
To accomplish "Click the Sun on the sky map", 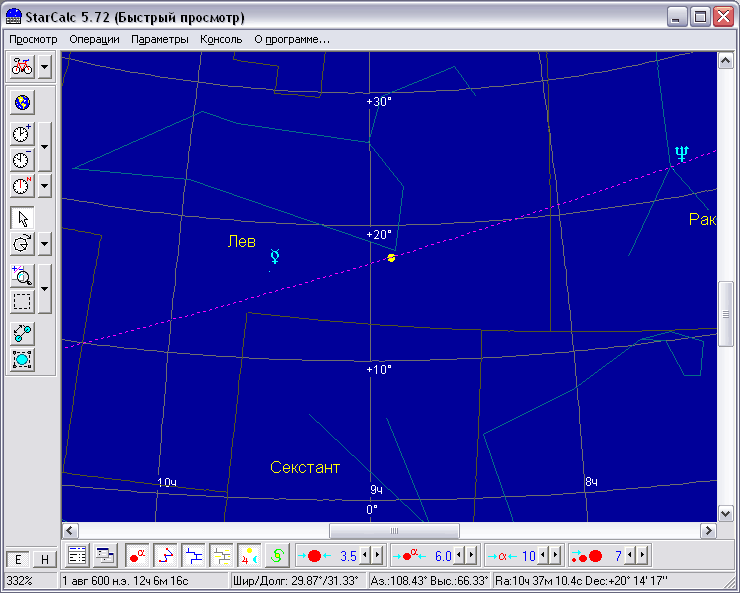I will tap(391, 258).
